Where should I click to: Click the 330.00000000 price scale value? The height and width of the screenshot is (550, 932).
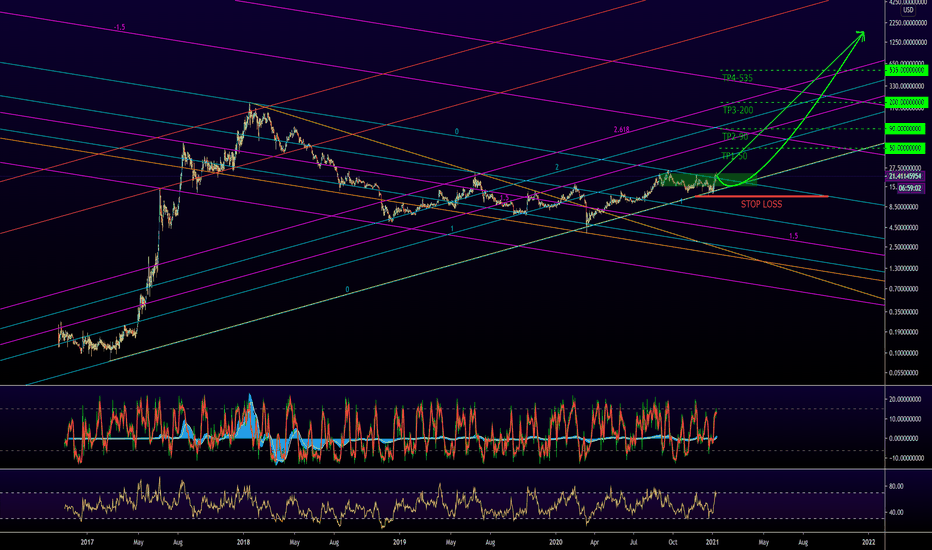tap(907, 86)
